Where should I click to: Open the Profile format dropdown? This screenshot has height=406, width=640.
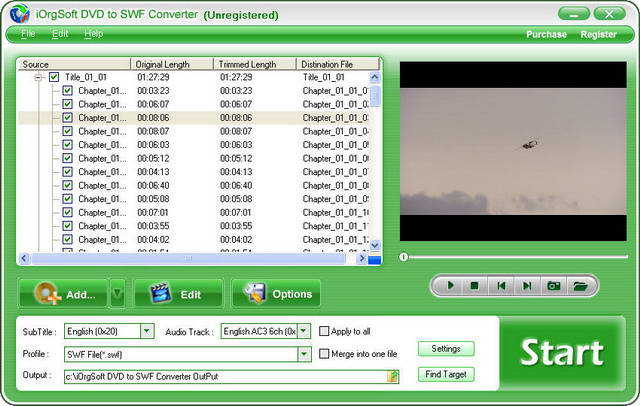304,354
